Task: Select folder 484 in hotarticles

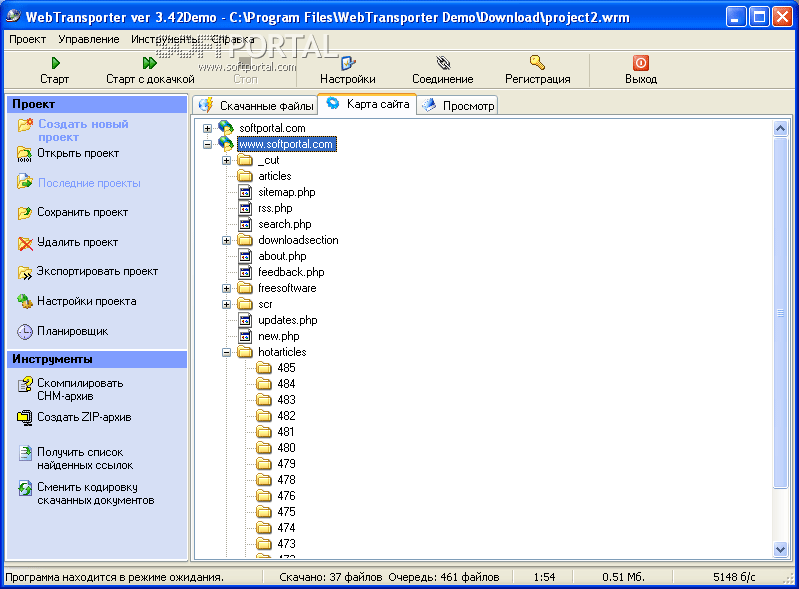Action: (286, 384)
